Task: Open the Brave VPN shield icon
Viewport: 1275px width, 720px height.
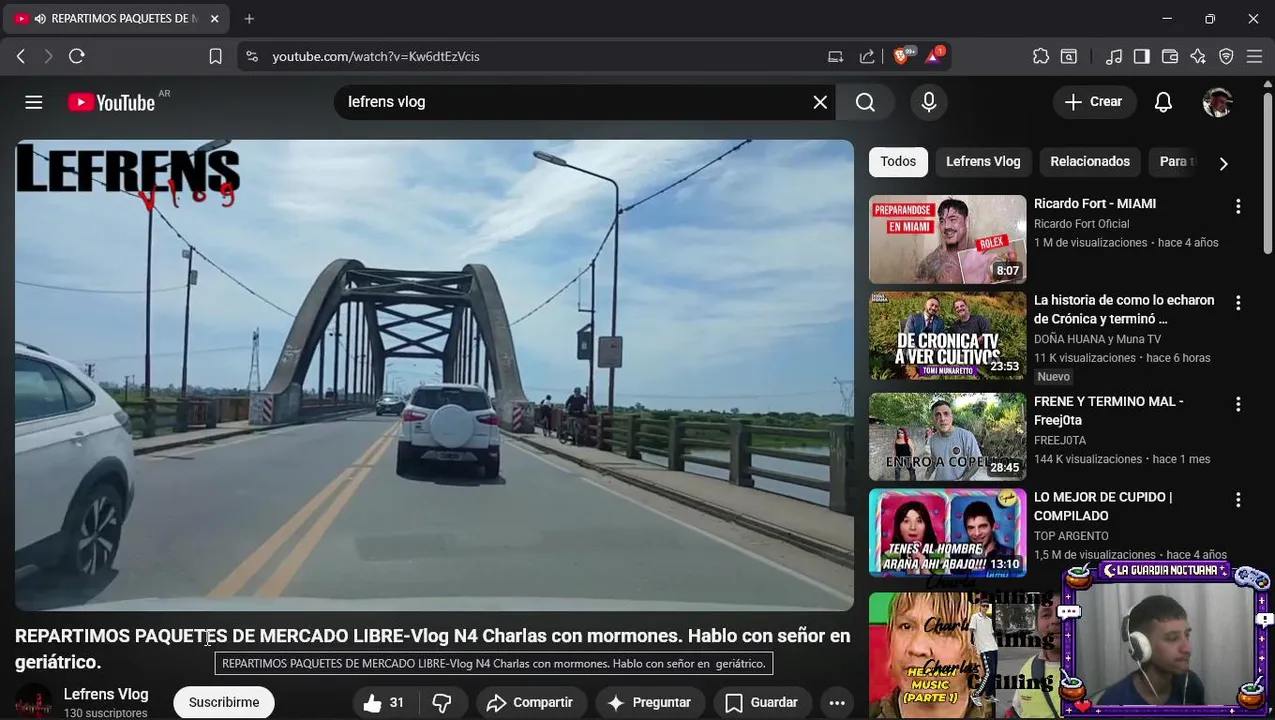Action: (1226, 57)
